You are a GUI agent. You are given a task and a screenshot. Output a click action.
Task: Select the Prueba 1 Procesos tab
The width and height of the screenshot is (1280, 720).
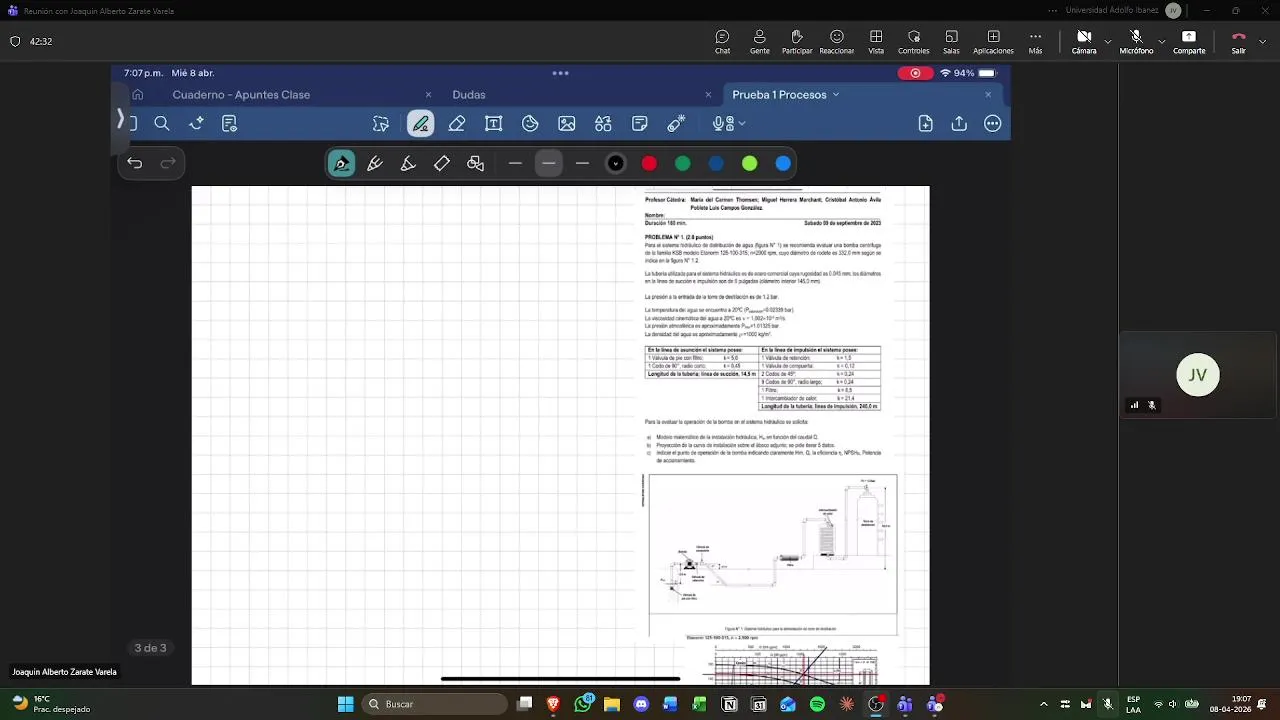(x=779, y=95)
